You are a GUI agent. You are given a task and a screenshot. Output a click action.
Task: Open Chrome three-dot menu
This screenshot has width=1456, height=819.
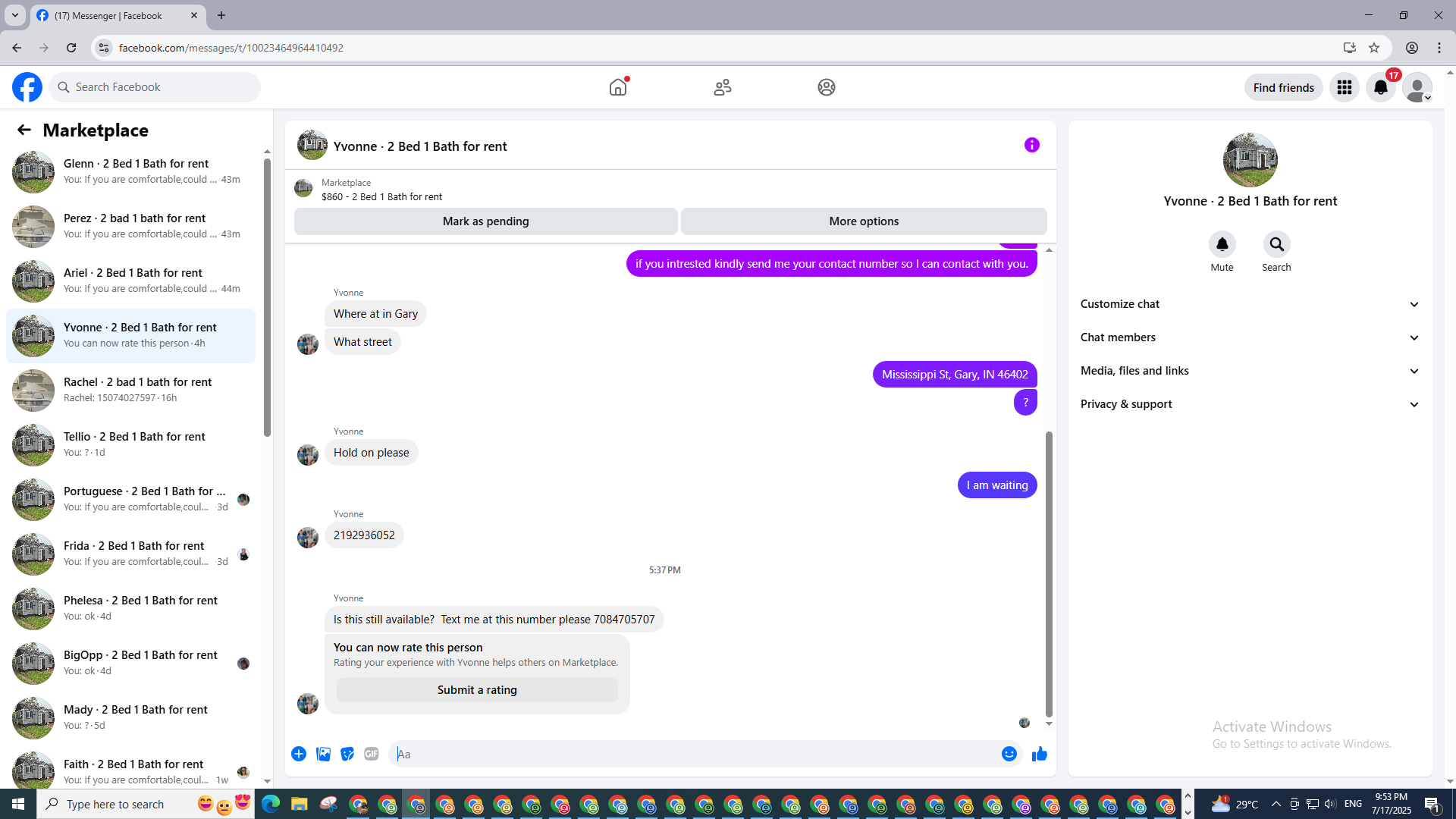pos(1439,48)
